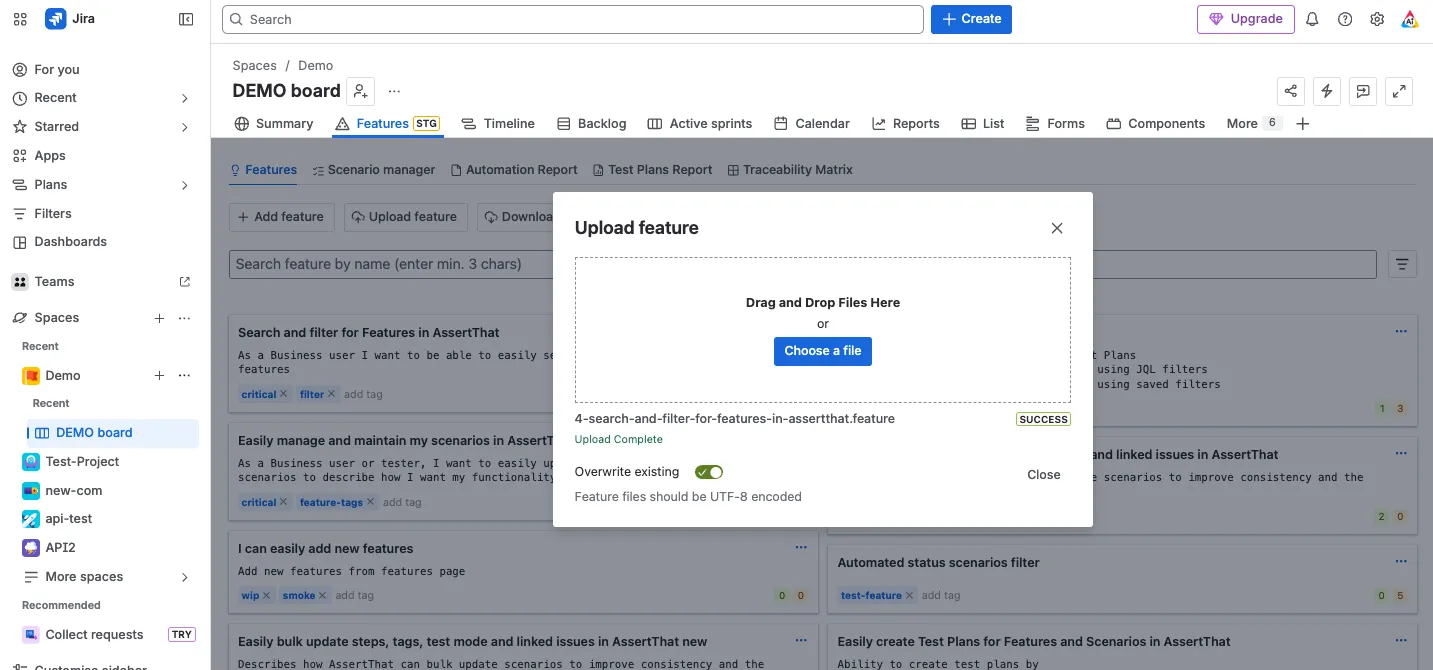The width and height of the screenshot is (1433, 670).
Task: Open the Test-Project space
Action: [x=82, y=462]
